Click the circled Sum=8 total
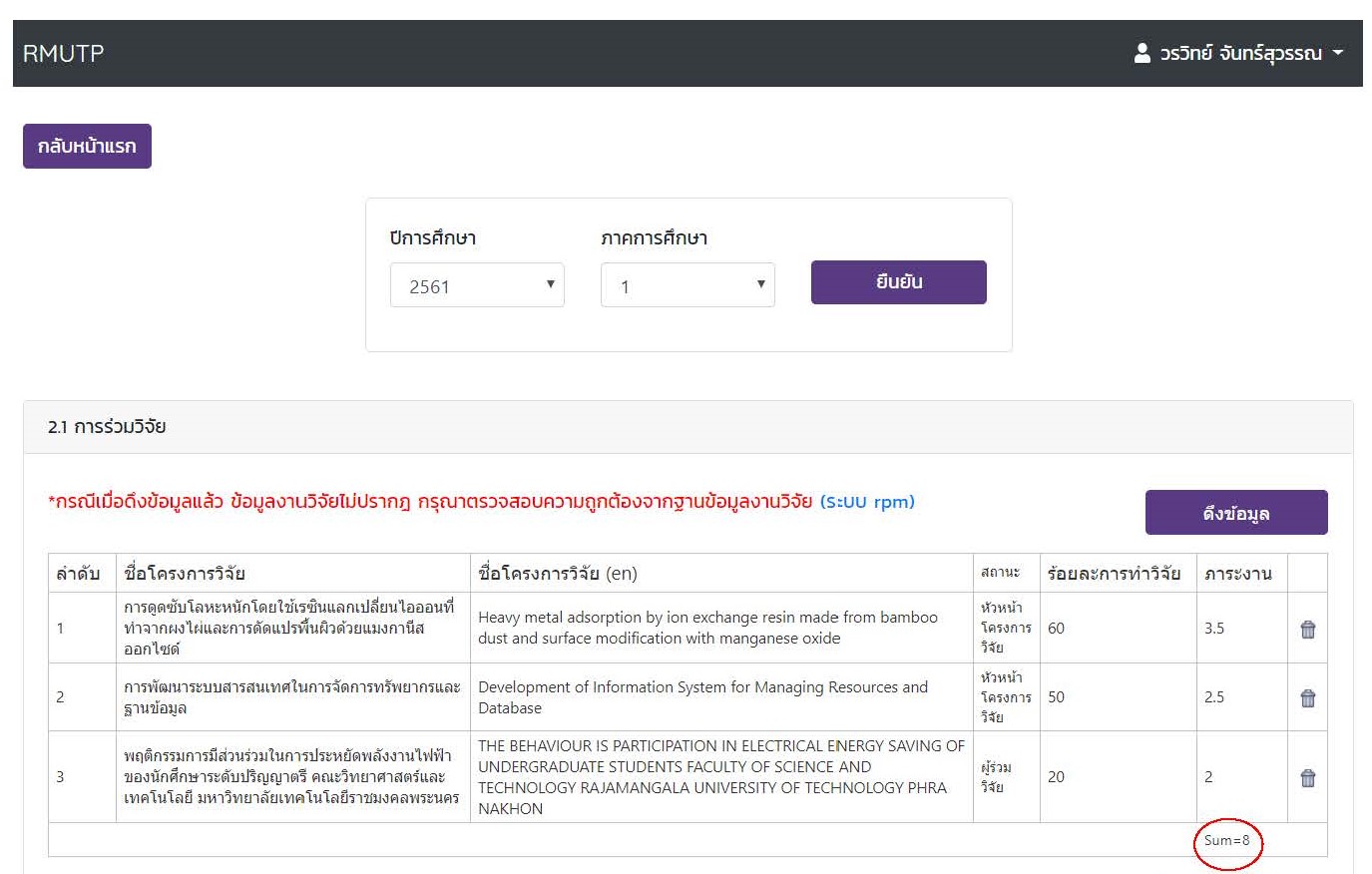This screenshot has width=1372, height=874. [x=1226, y=841]
